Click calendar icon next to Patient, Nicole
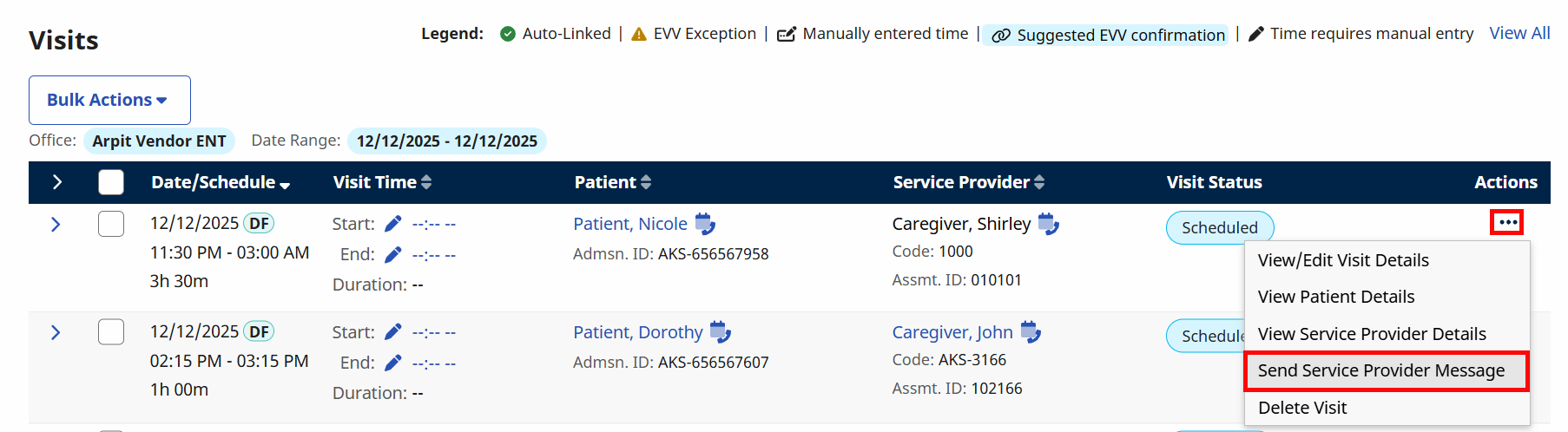 coord(705,224)
